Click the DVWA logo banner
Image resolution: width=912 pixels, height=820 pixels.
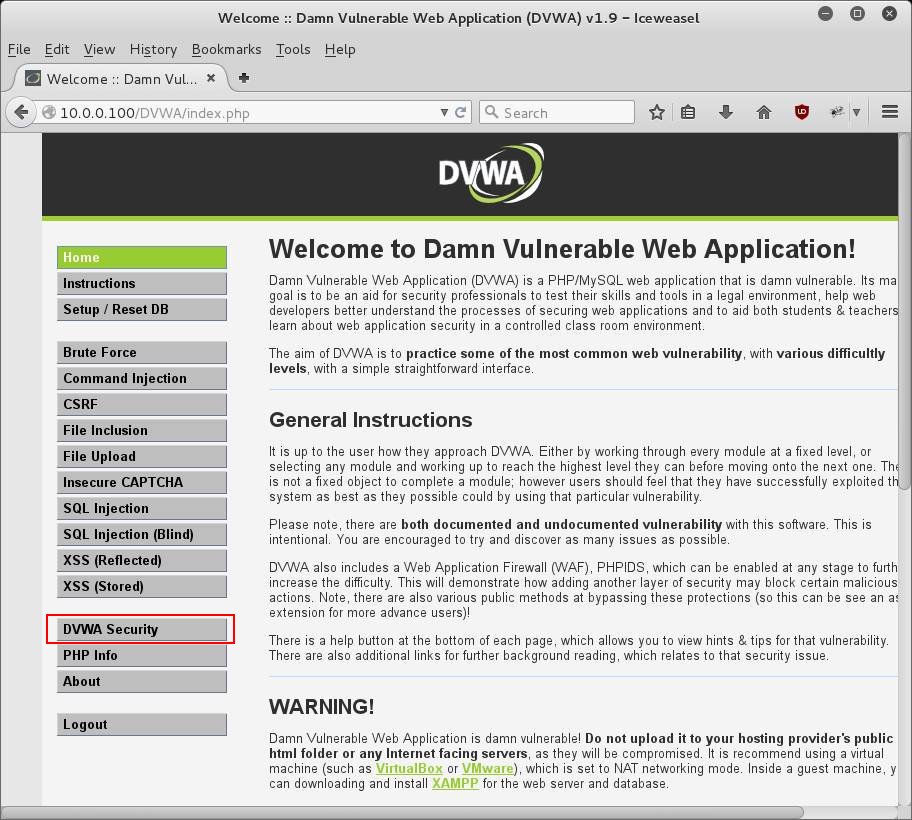click(x=490, y=174)
